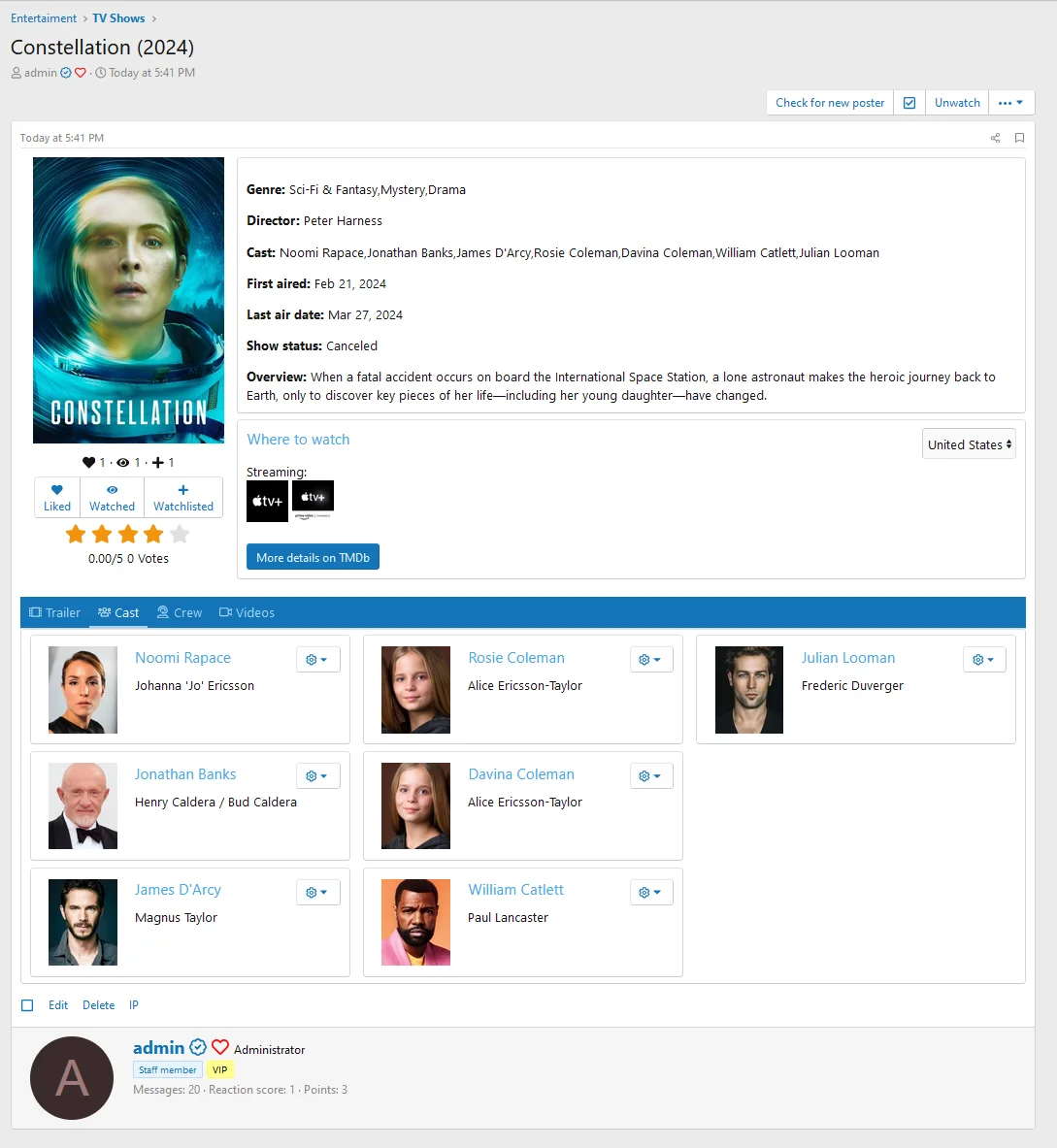The width and height of the screenshot is (1057, 1148).
Task: Click the Liked heart button
Action: (57, 498)
